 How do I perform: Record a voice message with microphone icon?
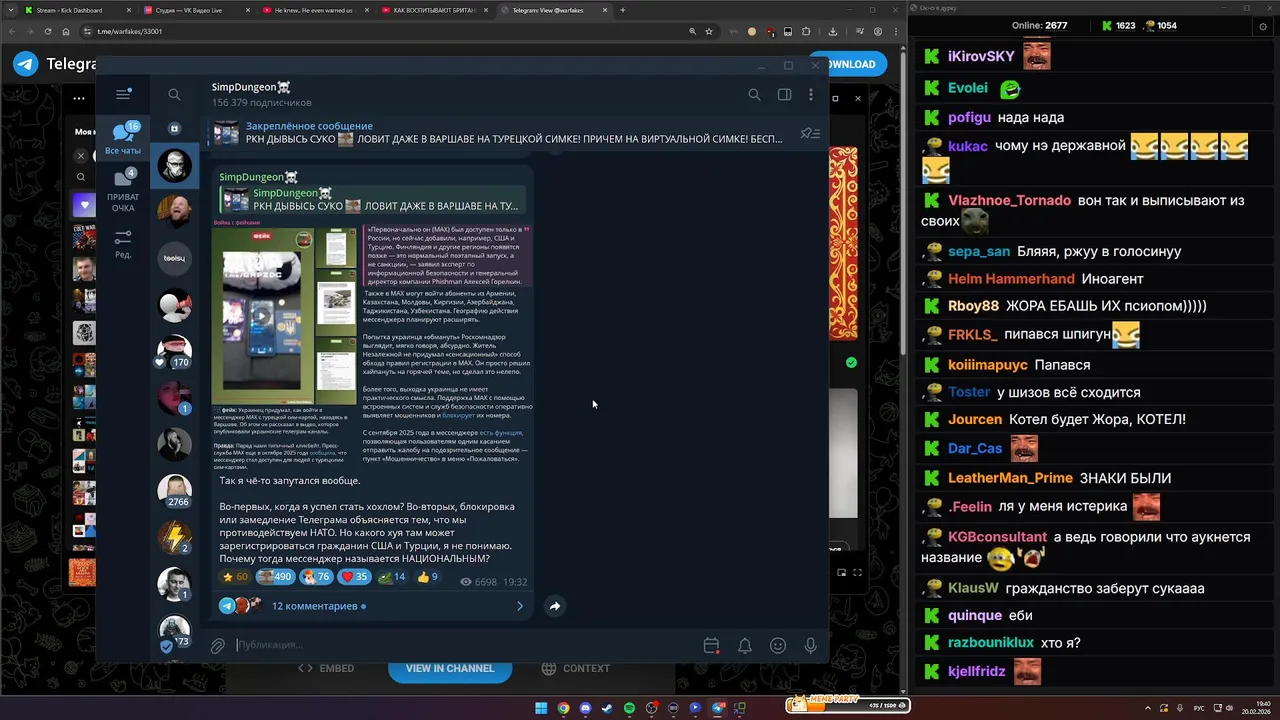click(810, 646)
